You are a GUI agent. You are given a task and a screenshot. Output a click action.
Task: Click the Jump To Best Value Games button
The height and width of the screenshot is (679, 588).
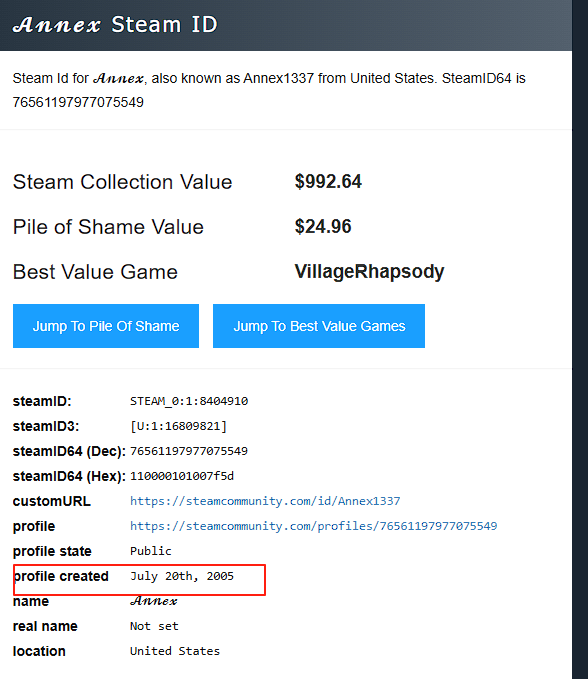pos(319,326)
